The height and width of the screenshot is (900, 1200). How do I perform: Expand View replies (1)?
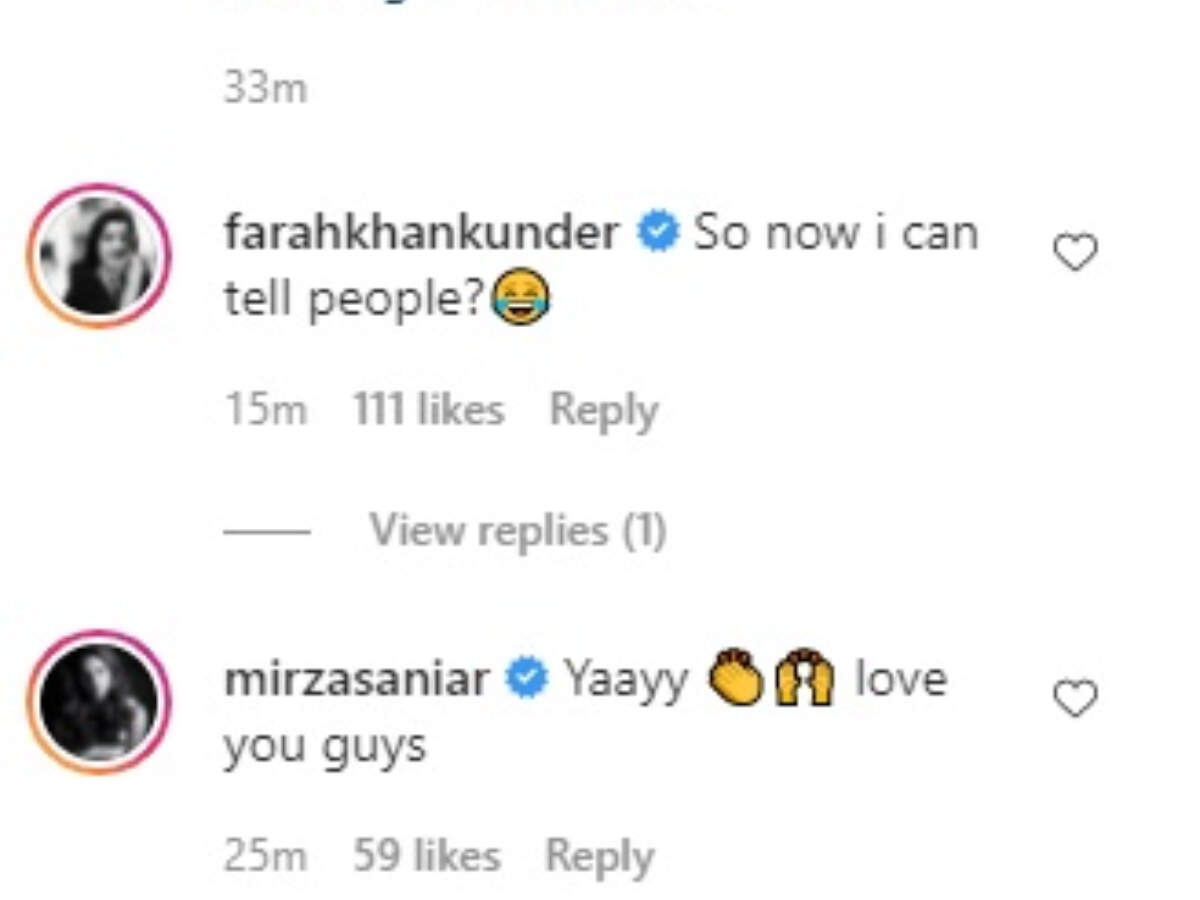[x=517, y=530]
